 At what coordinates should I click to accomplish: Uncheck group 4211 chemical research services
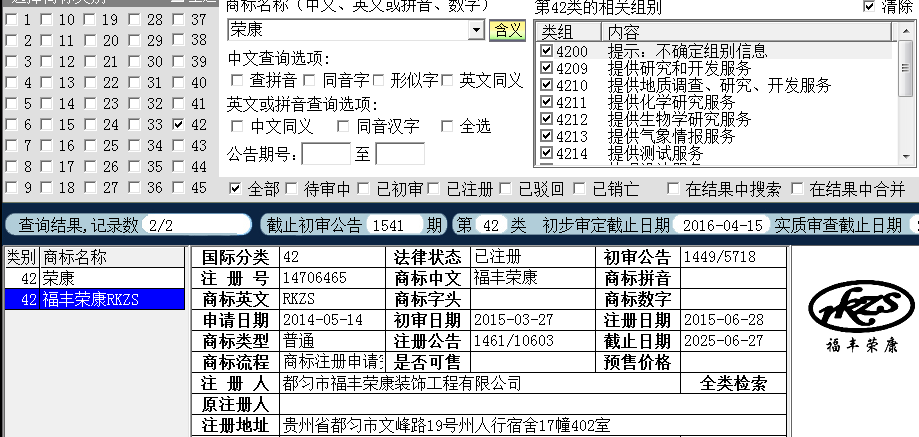pos(547,102)
